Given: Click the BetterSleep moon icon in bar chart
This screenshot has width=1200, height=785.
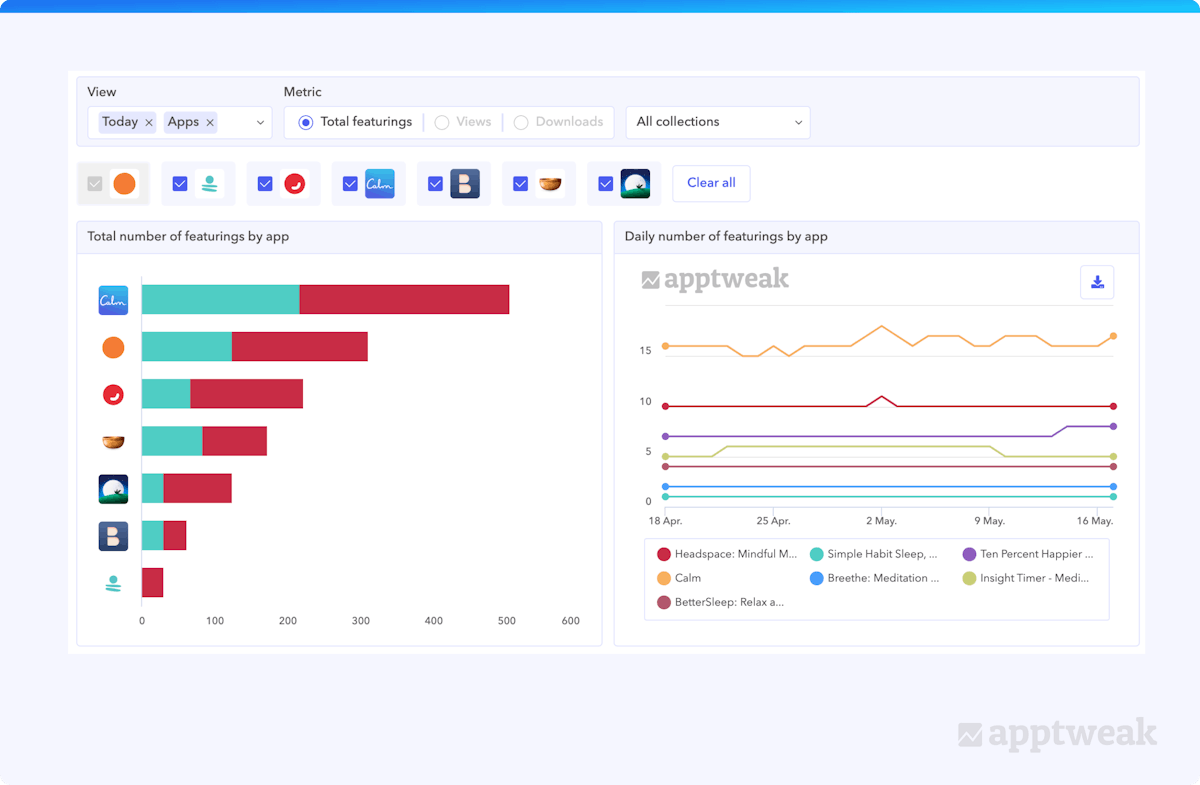Looking at the screenshot, I should [x=113, y=489].
